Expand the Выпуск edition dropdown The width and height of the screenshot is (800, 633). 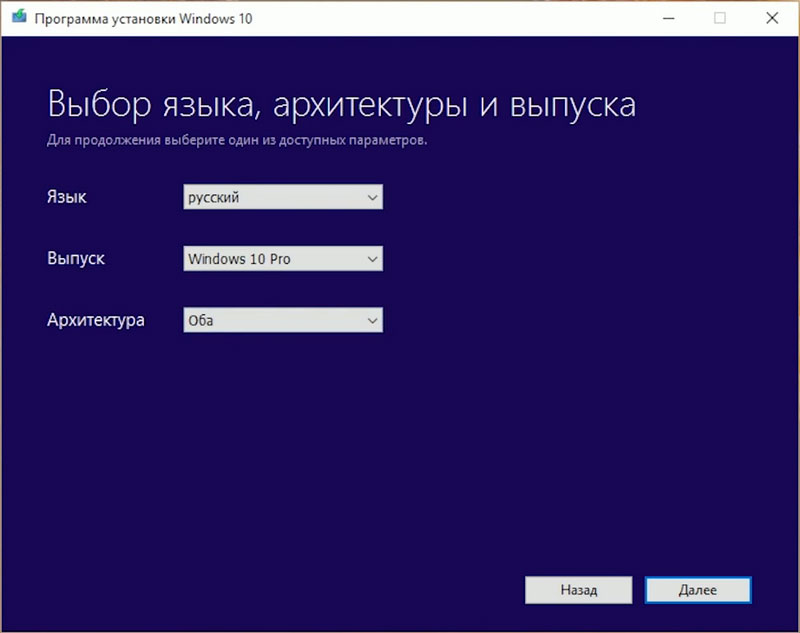(283, 258)
